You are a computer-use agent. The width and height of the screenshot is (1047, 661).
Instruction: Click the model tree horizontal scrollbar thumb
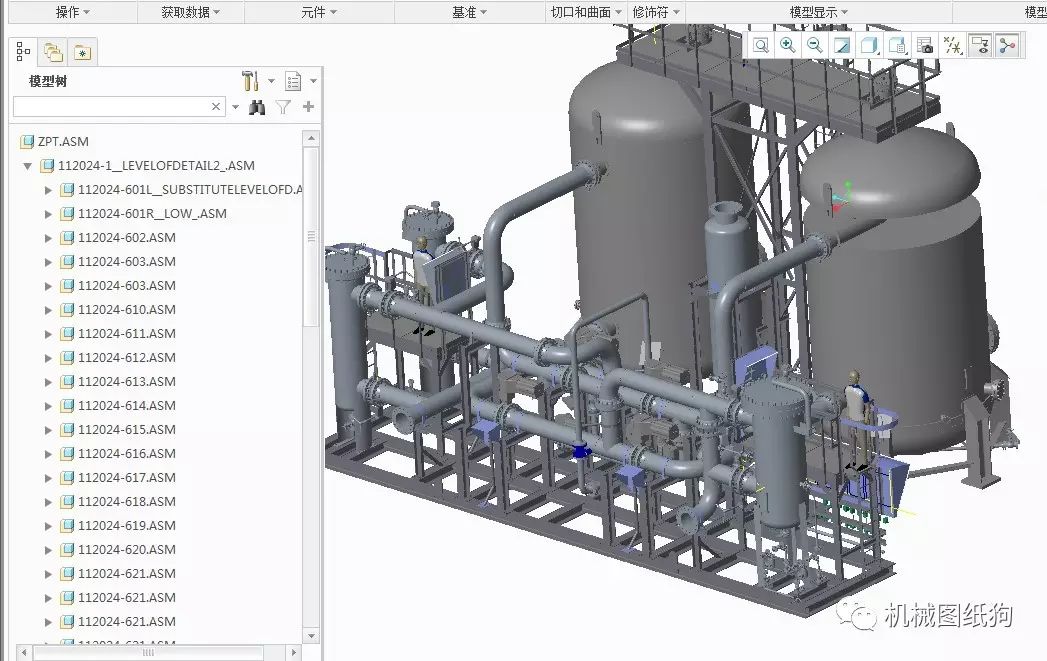click(x=148, y=652)
